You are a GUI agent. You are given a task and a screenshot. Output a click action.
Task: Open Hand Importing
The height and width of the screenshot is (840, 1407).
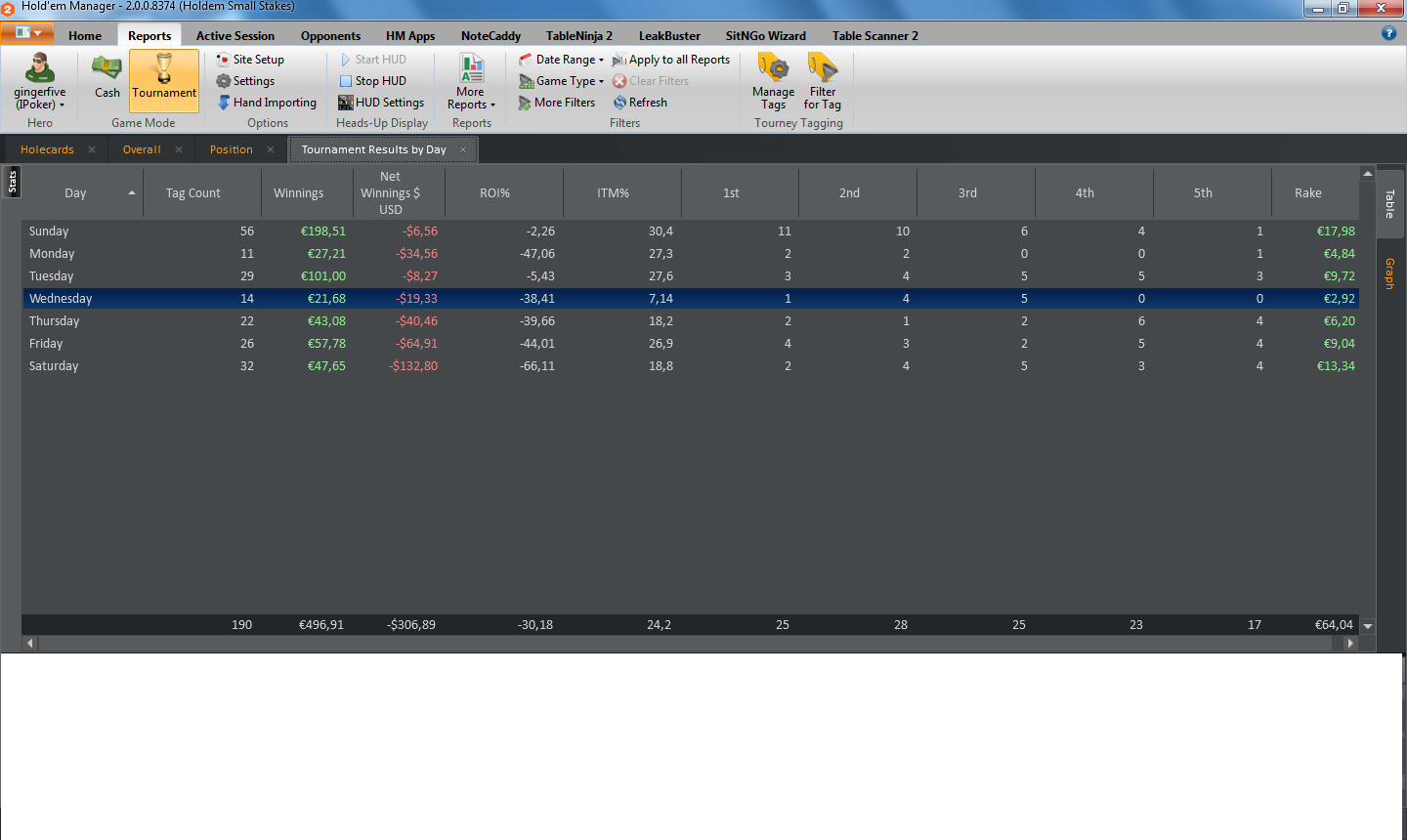pos(267,103)
